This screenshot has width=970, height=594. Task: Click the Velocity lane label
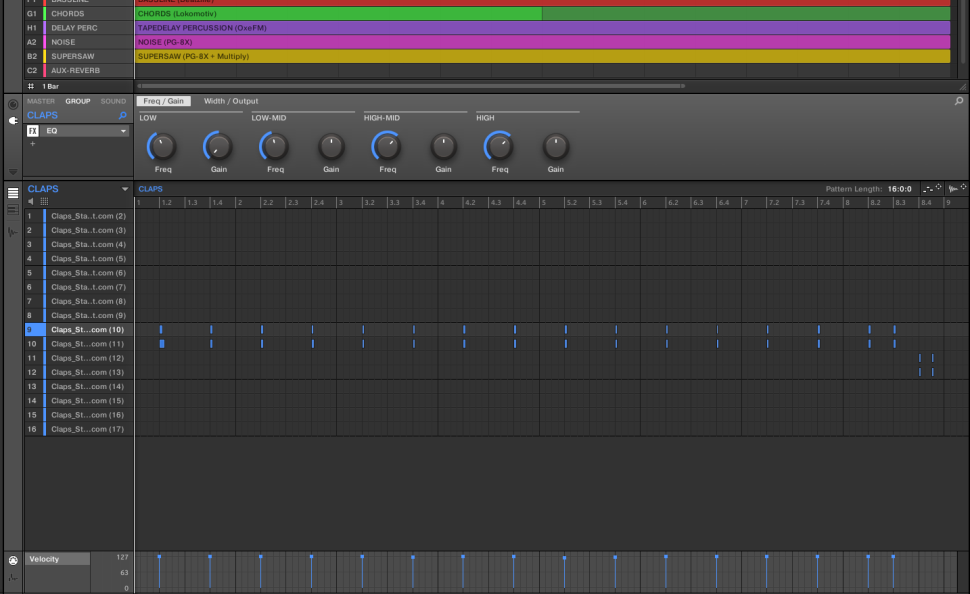pyautogui.click(x=58, y=559)
